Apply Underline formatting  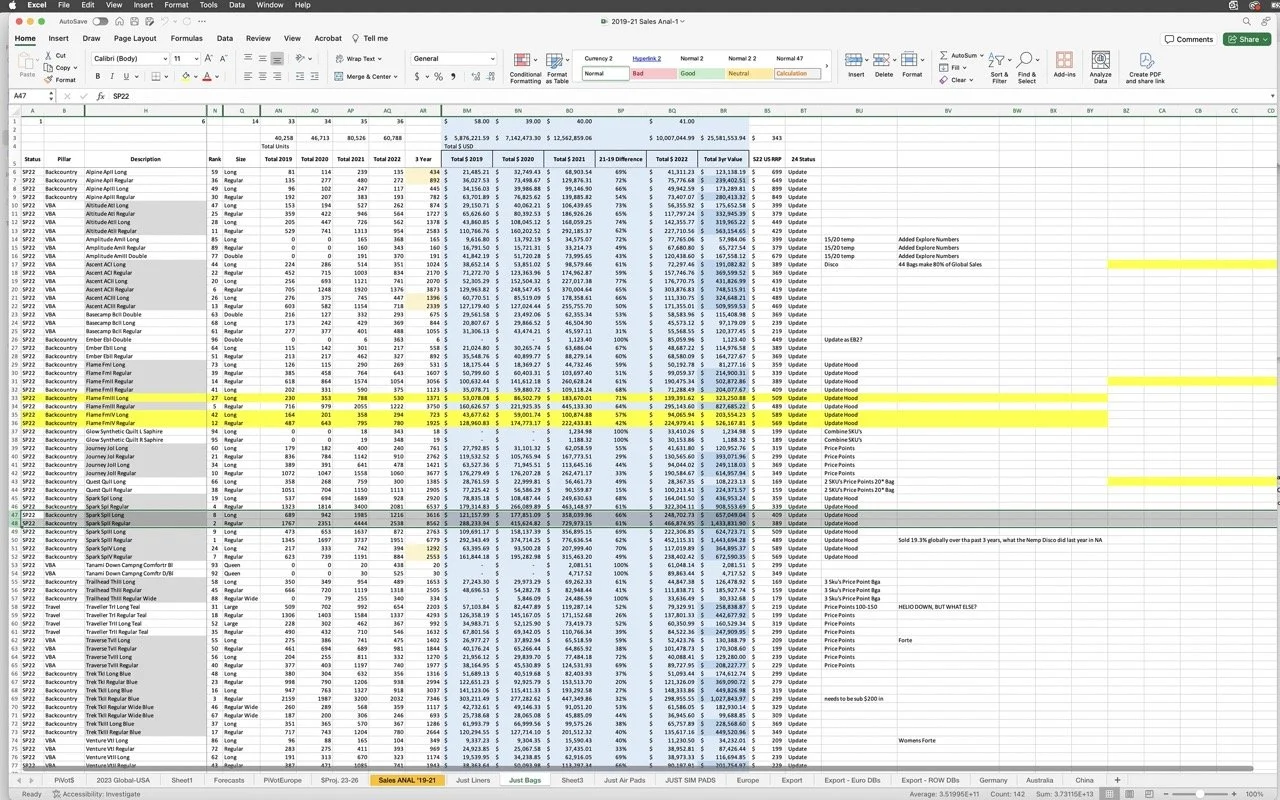[128, 77]
